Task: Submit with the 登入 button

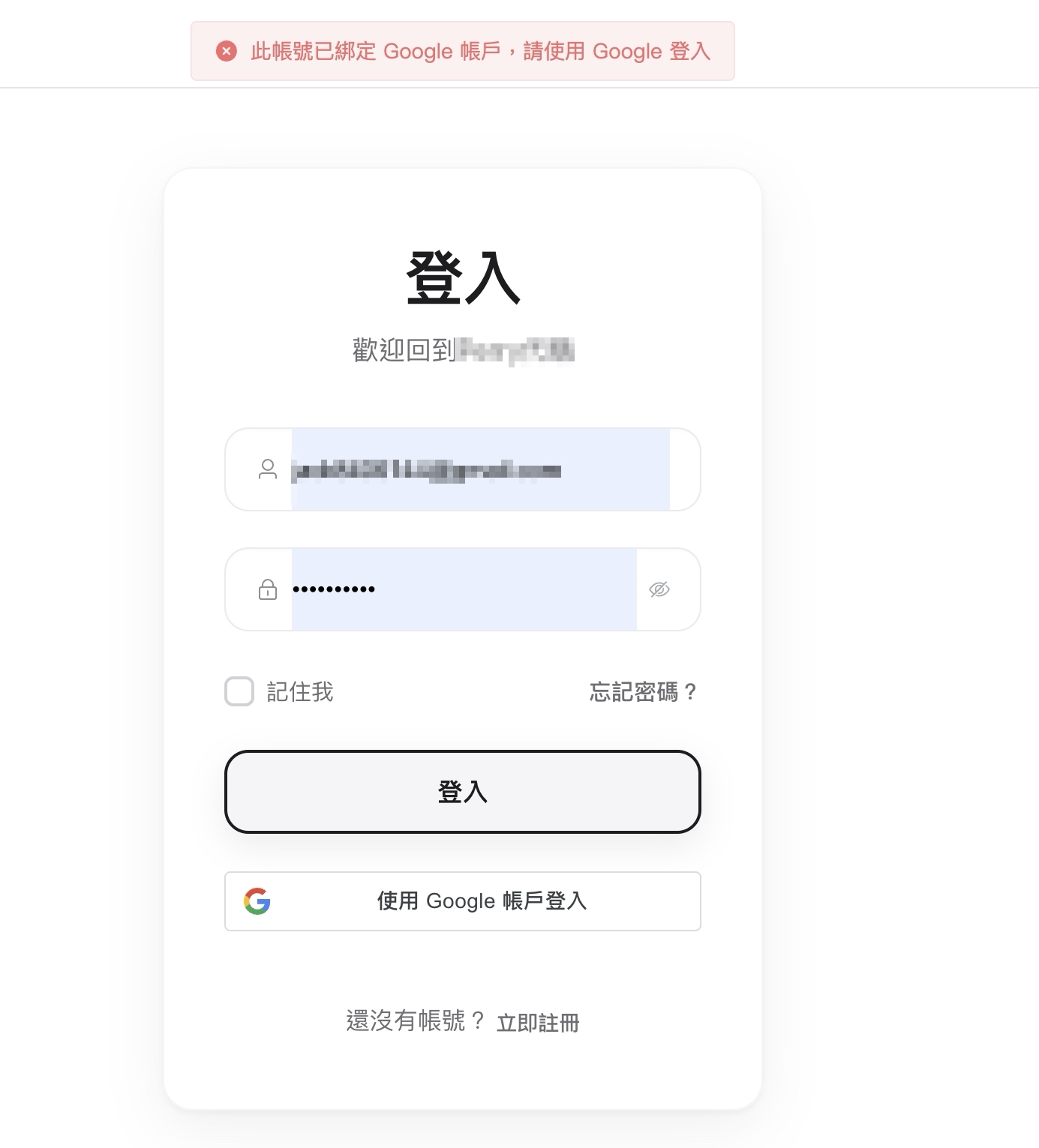Action: (463, 792)
